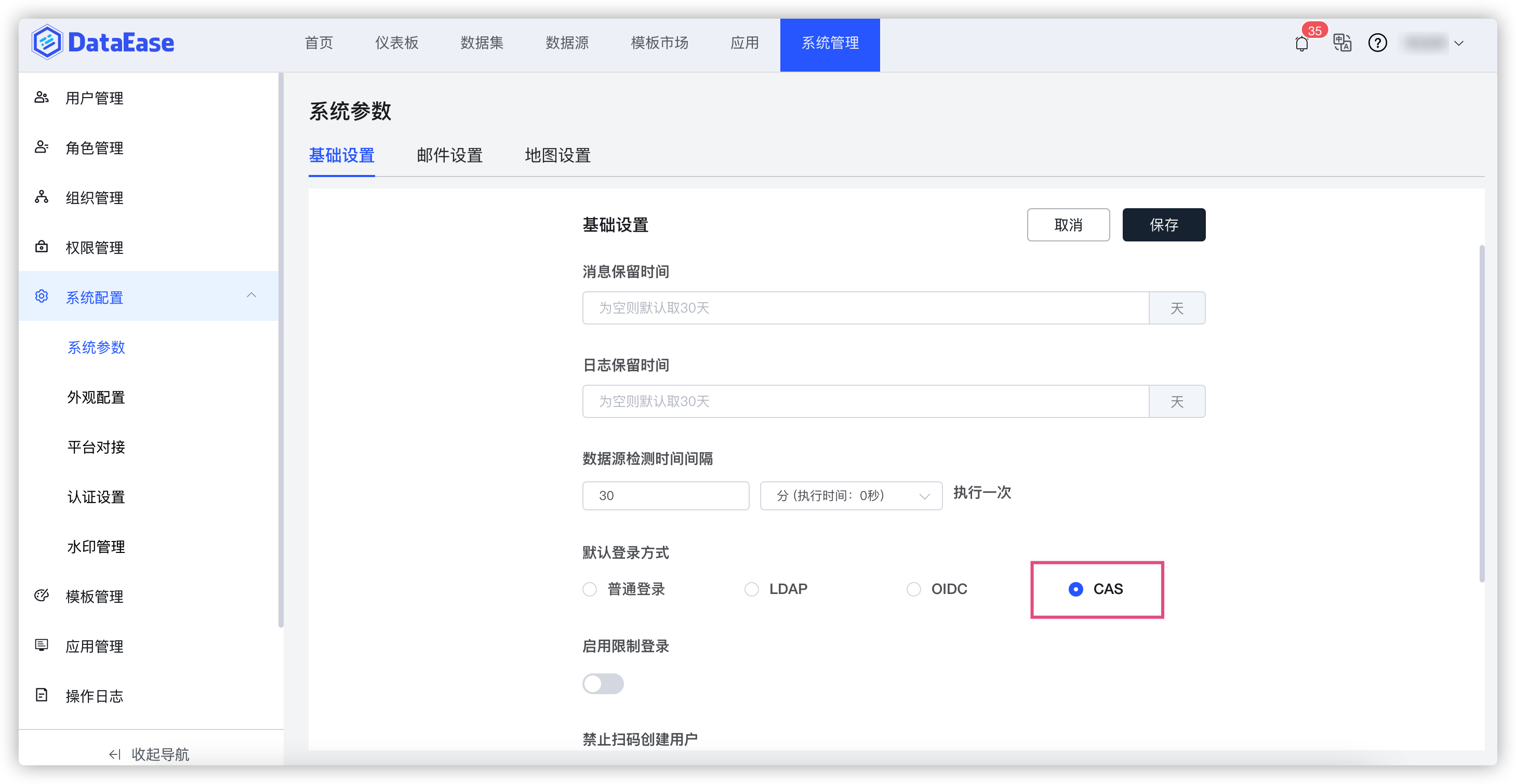
Task: Enable the 启用限制登录 toggle switch
Action: tap(603, 683)
